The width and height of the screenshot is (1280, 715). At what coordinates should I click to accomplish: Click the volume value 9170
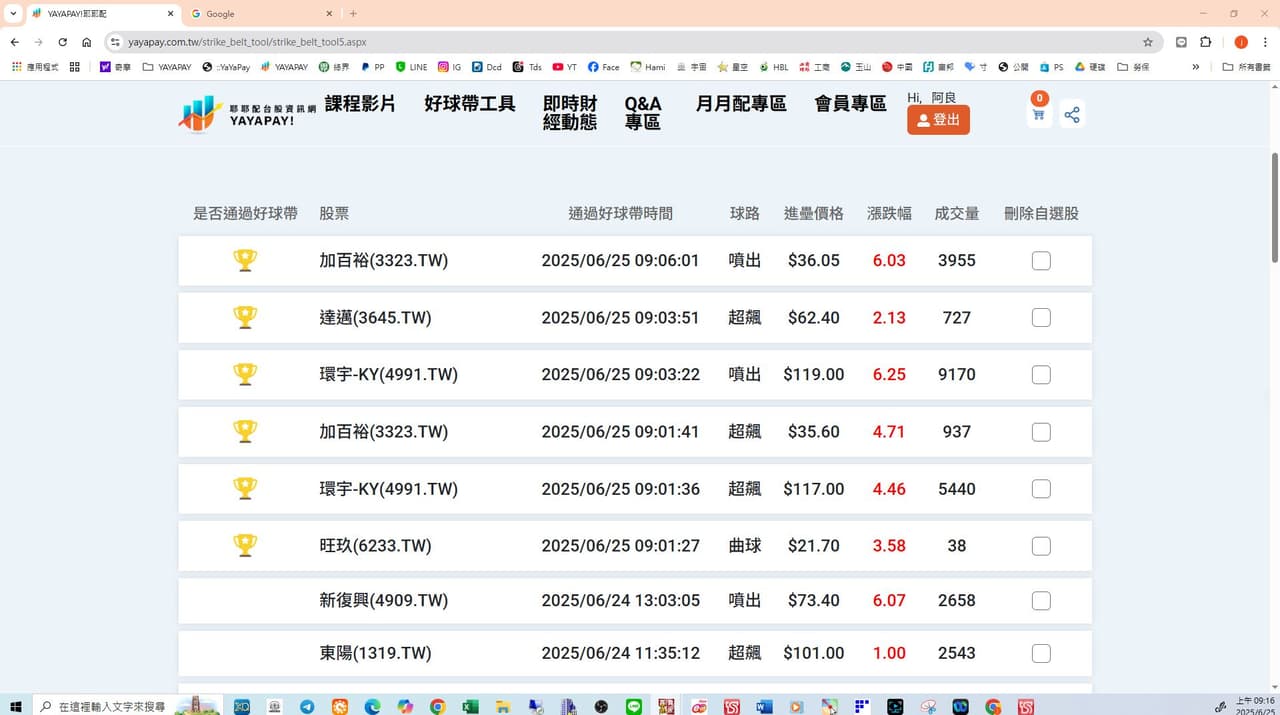pyautogui.click(x=957, y=374)
